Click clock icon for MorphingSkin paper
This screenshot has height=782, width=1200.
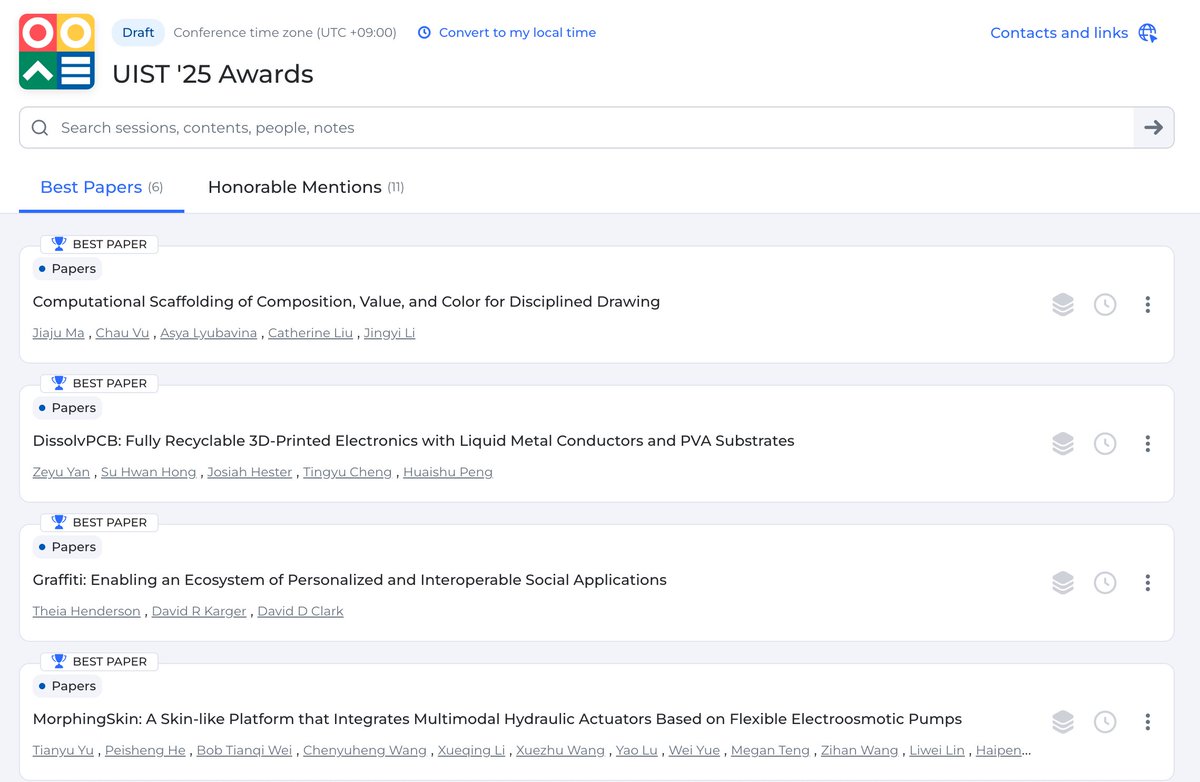coord(1105,722)
